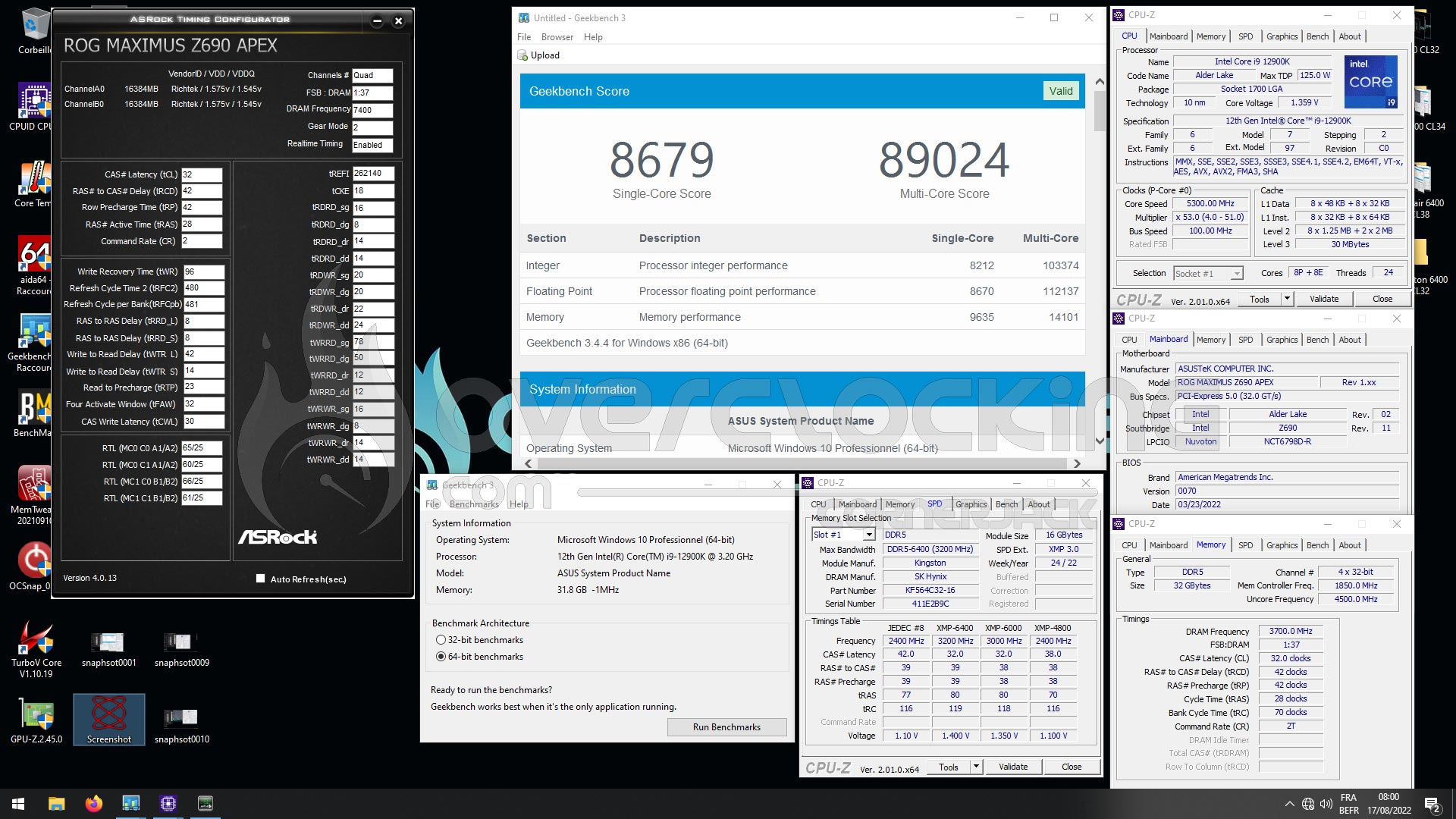Open File Explorer from the taskbar
Image resolution: width=1456 pixels, height=819 pixels.
click(56, 803)
